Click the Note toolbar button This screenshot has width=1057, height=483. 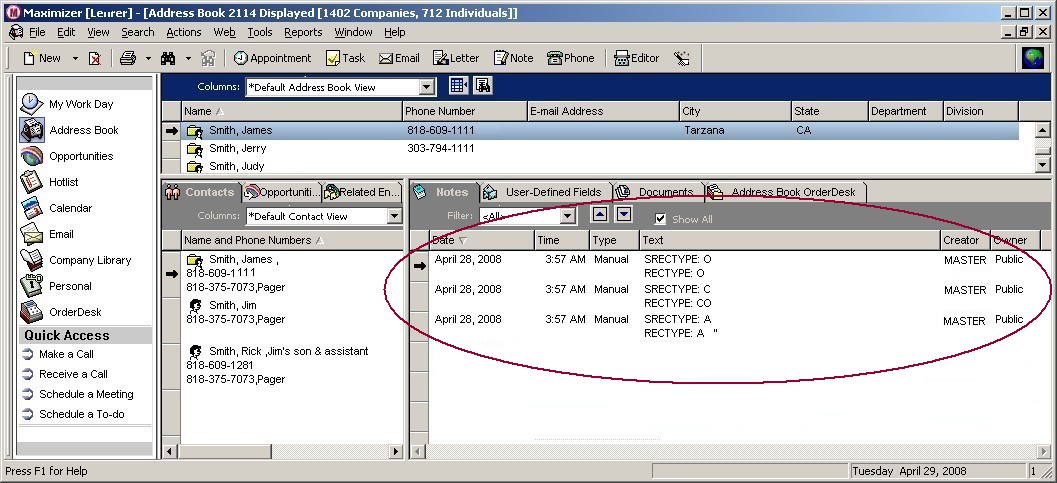tap(513, 58)
